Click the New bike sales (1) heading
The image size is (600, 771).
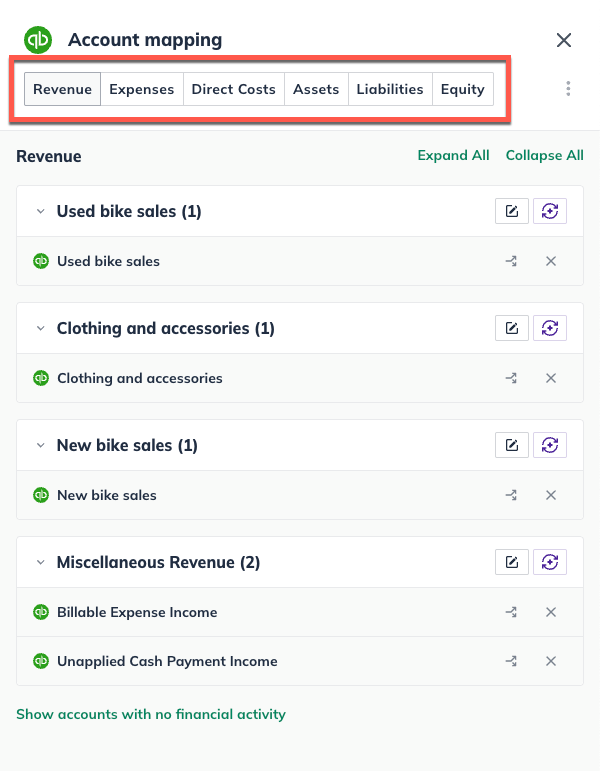[127, 445]
